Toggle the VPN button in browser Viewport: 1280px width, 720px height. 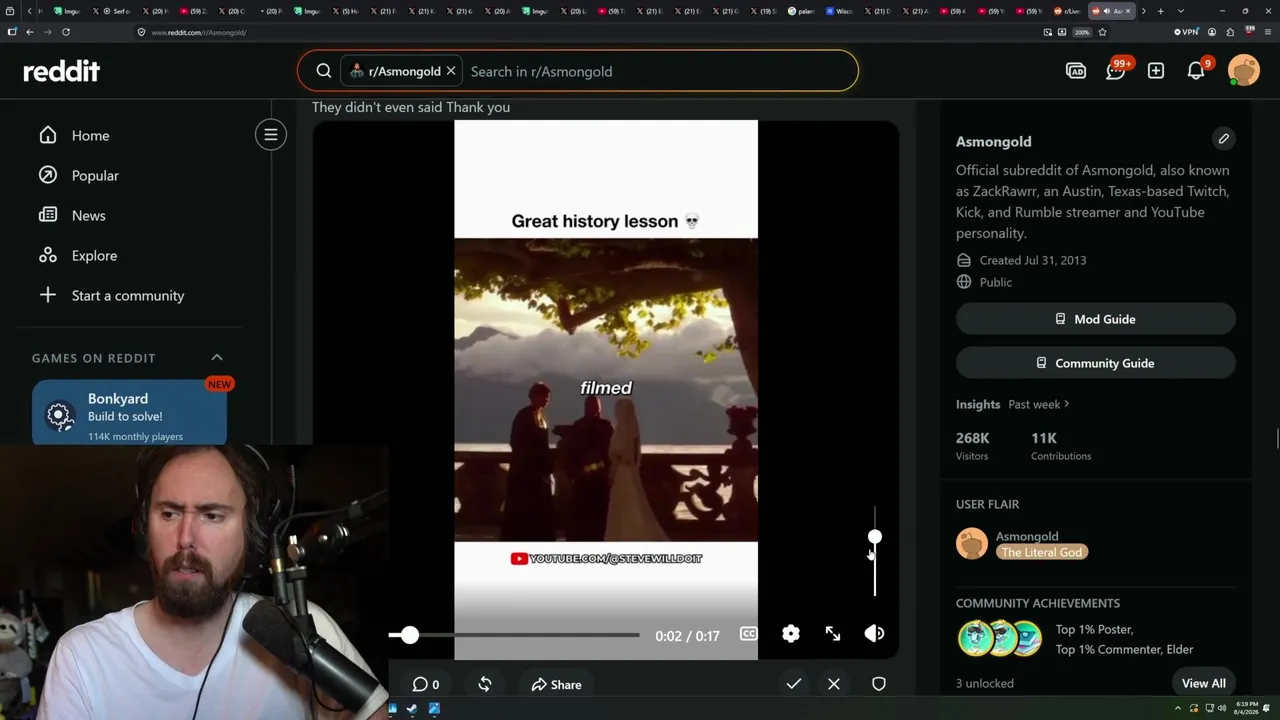click(1186, 32)
